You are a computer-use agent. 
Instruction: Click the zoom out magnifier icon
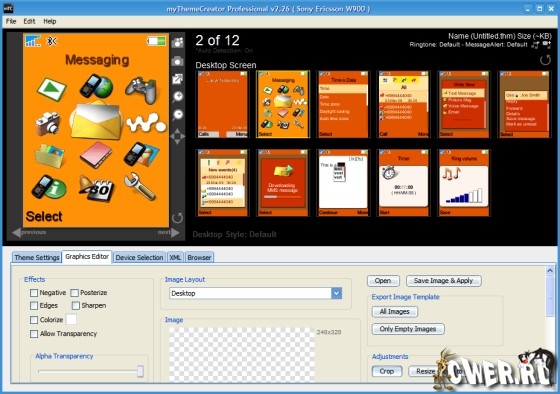click(178, 115)
